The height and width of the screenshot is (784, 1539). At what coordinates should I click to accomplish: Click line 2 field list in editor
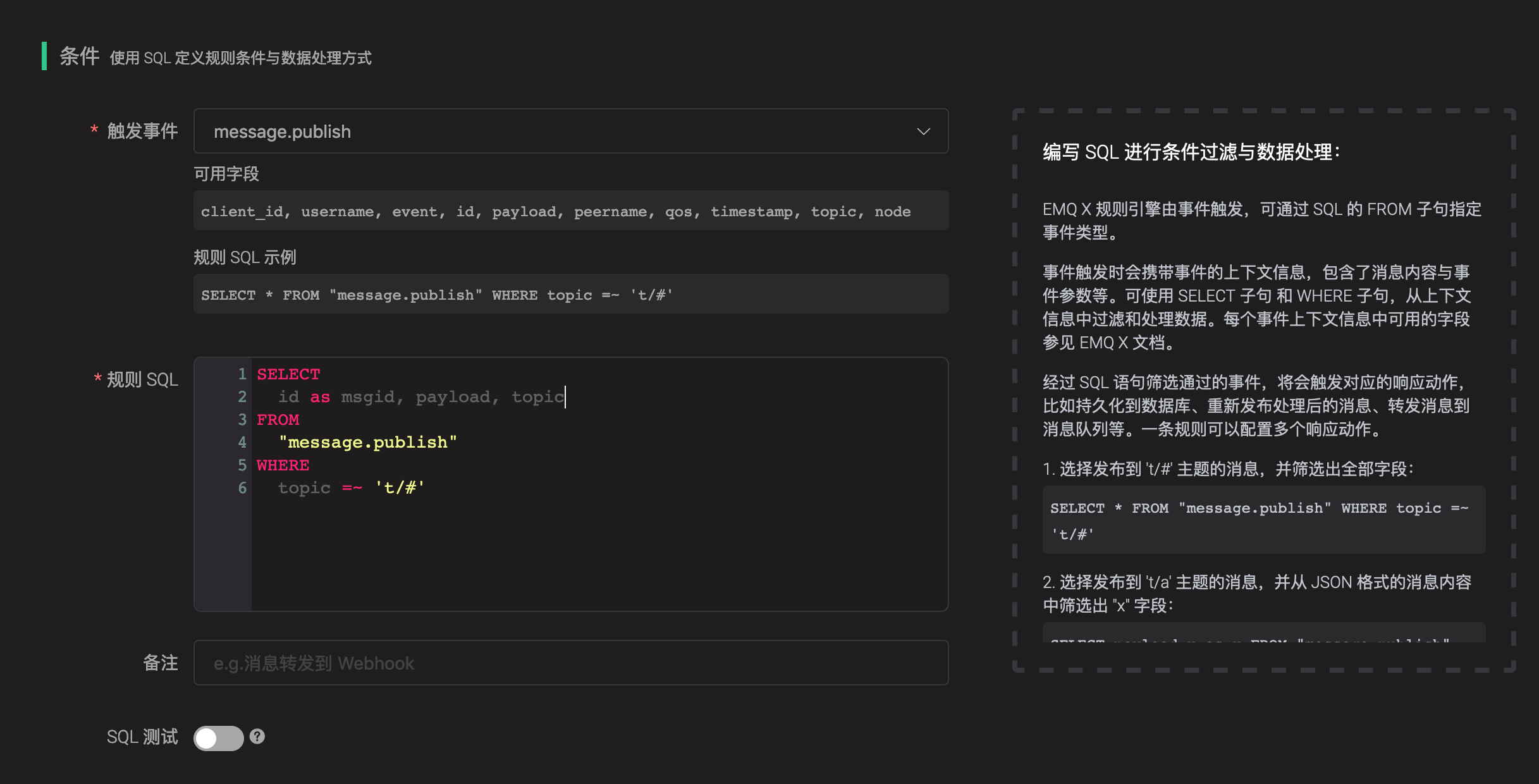(x=420, y=397)
